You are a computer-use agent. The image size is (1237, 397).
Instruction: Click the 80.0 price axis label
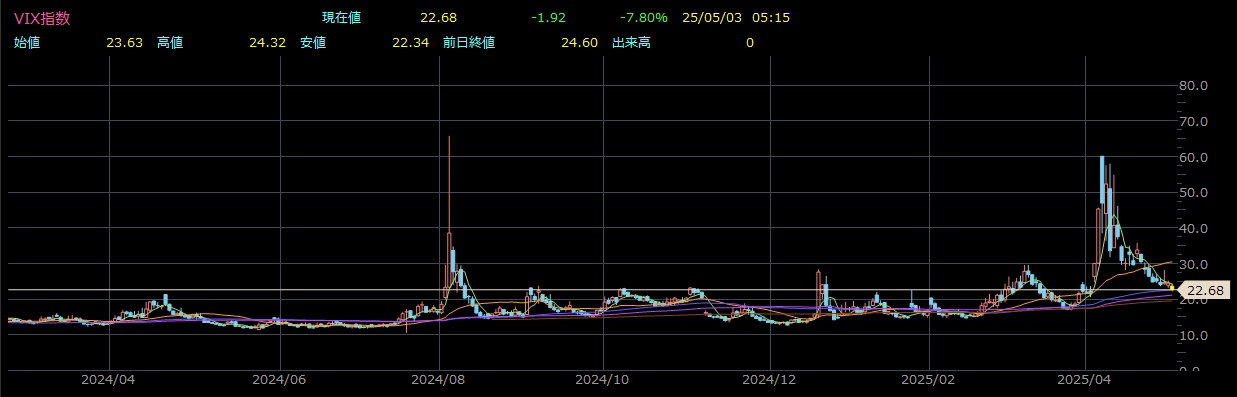[1196, 86]
